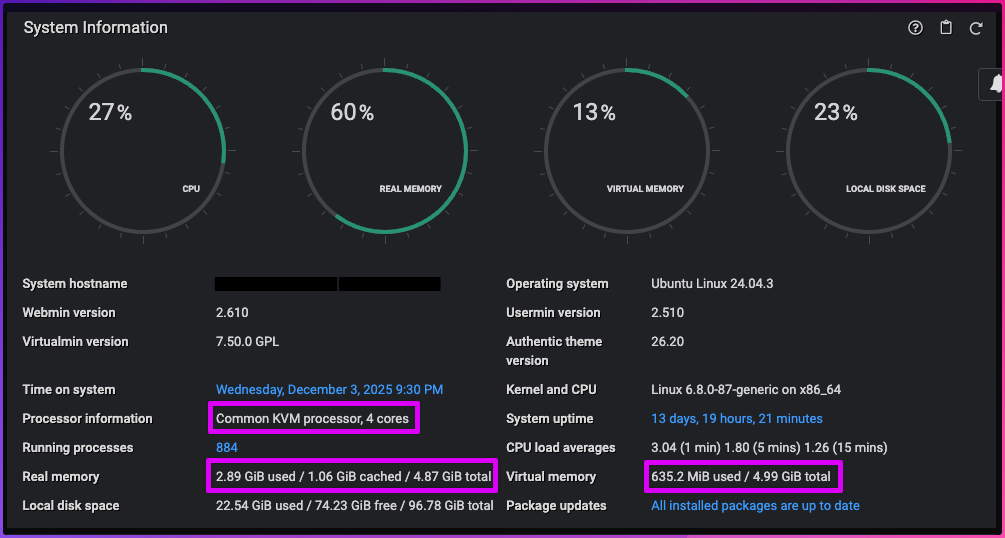Click the System Information panel title
The height and width of the screenshot is (538, 1005).
point(96,28)
